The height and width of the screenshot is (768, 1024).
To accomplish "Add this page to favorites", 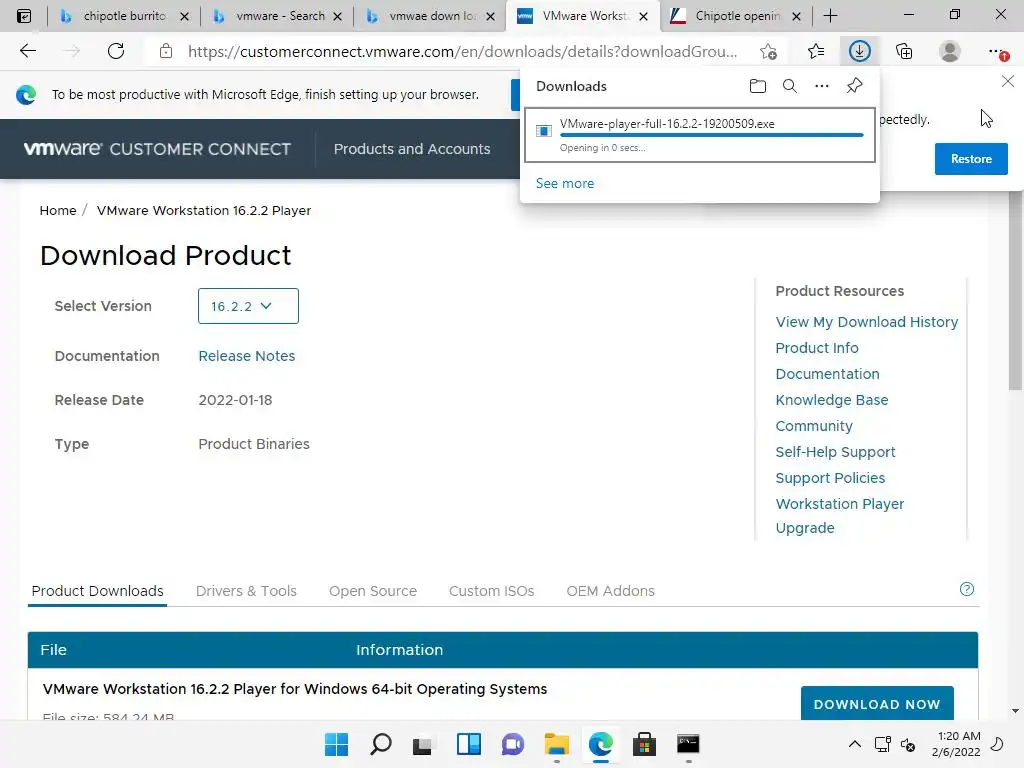I will click(x=768, y=51).
